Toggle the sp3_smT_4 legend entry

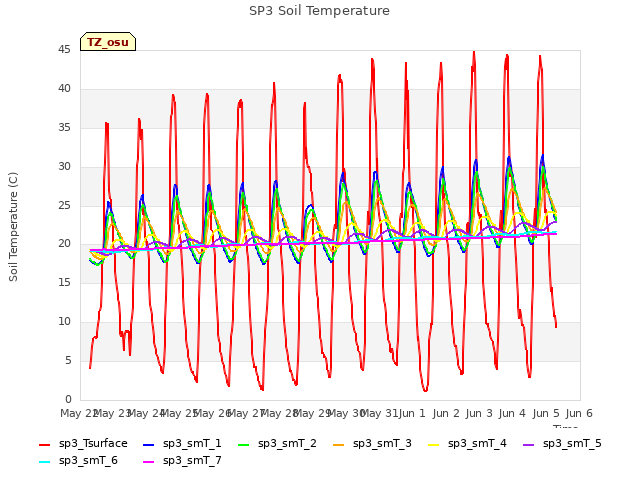[x=467, y=444]
